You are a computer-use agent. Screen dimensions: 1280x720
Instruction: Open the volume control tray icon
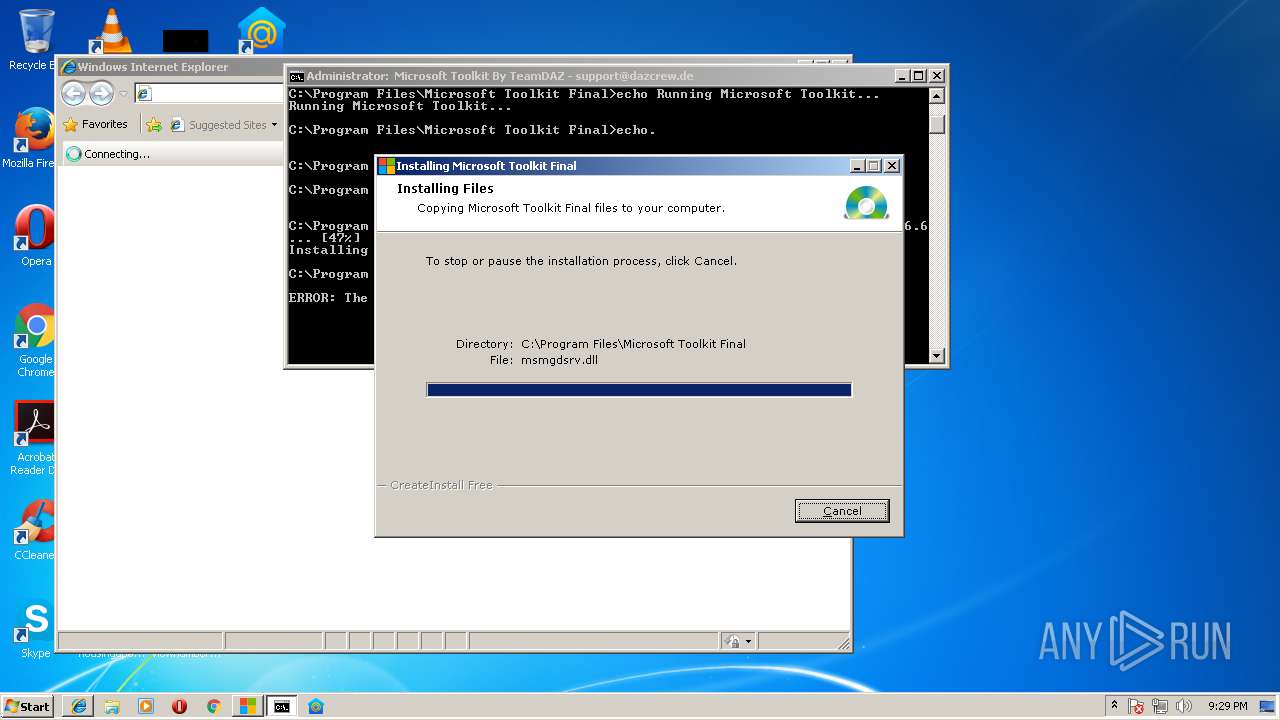1184,706
